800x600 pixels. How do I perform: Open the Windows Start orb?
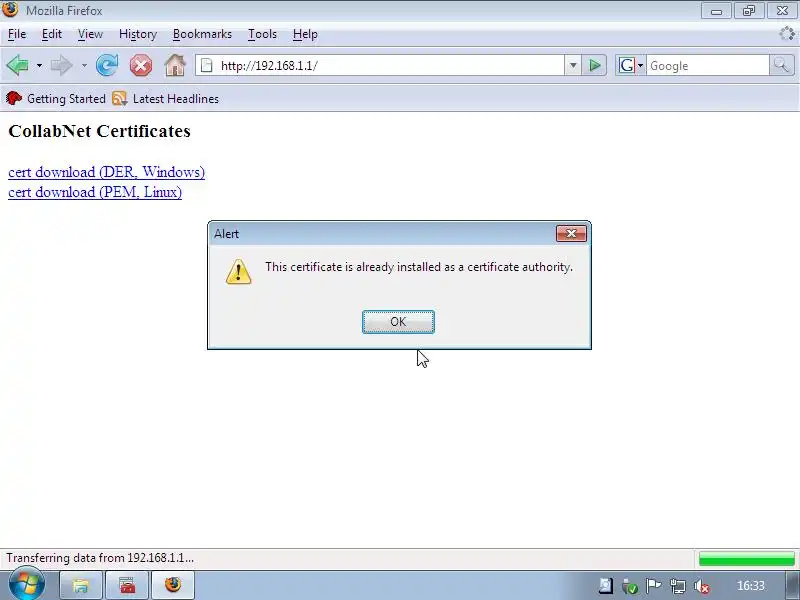26,584
